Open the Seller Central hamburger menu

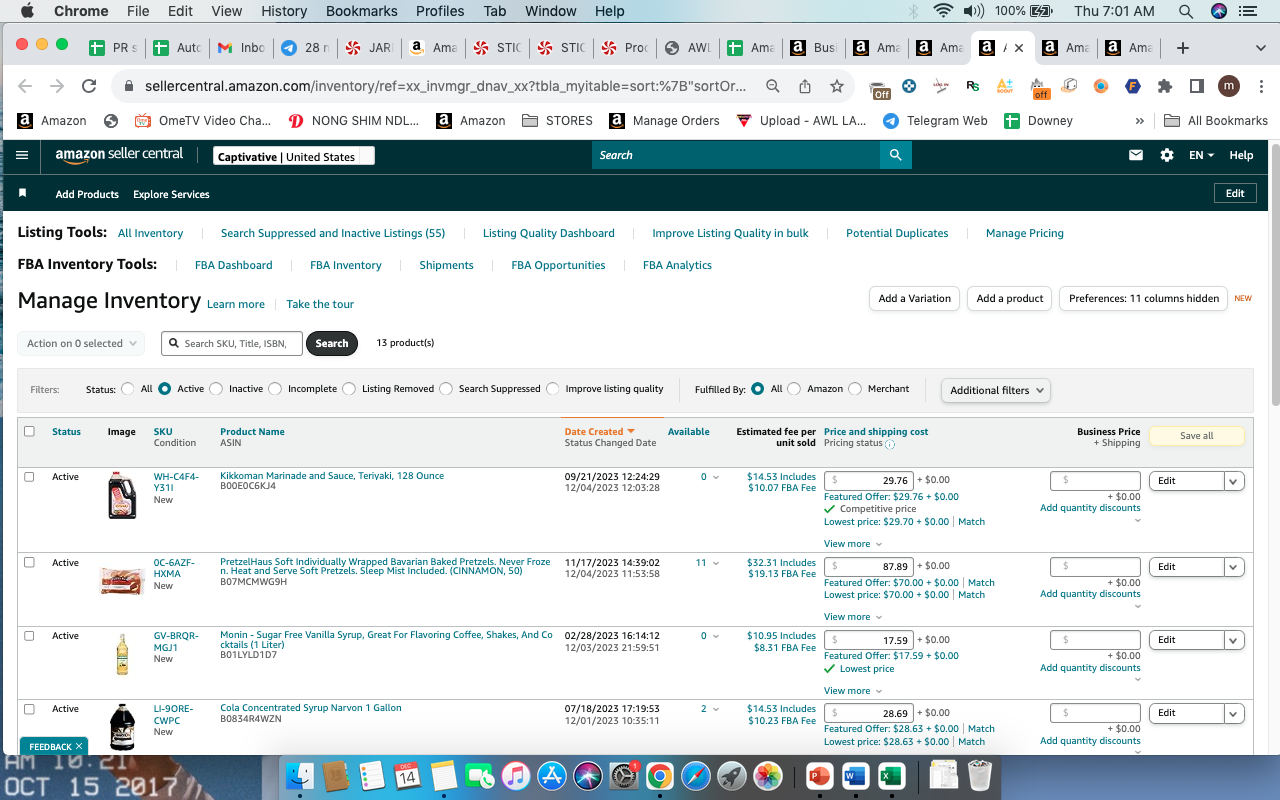[22, 155]
